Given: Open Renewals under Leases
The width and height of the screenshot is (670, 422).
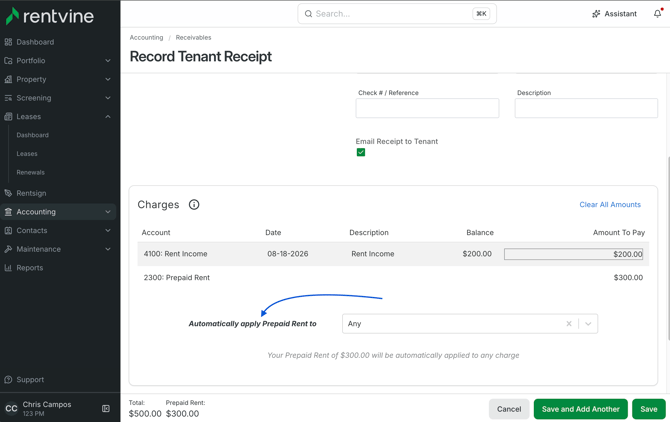Looking at the screenshot, I should click(x=31, y=172).
